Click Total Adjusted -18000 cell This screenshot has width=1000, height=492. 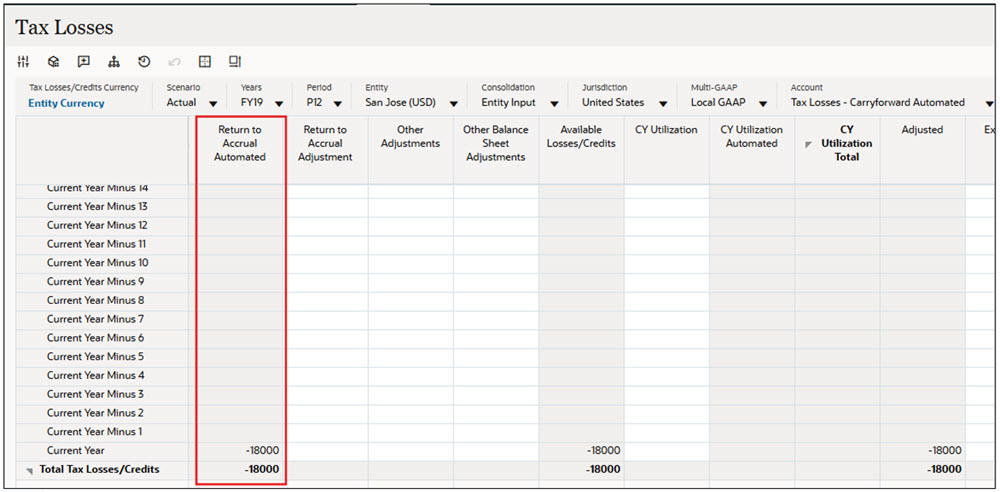pos(922,469)
